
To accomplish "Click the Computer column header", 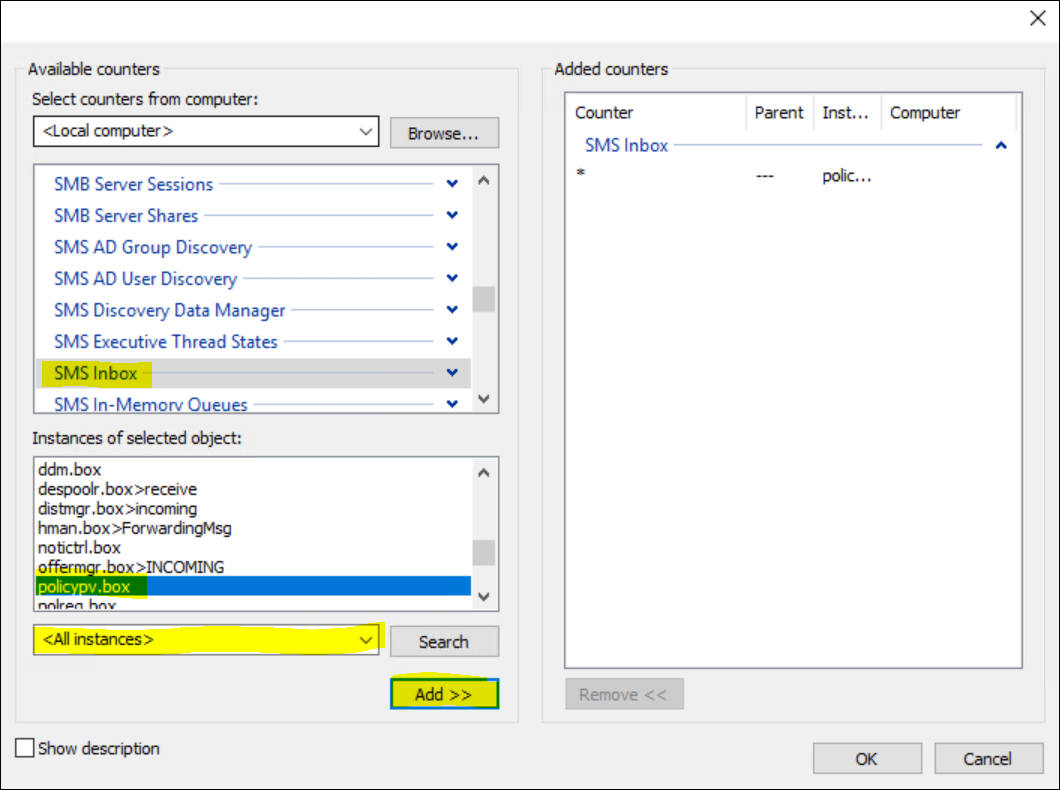I will point(949,112).
